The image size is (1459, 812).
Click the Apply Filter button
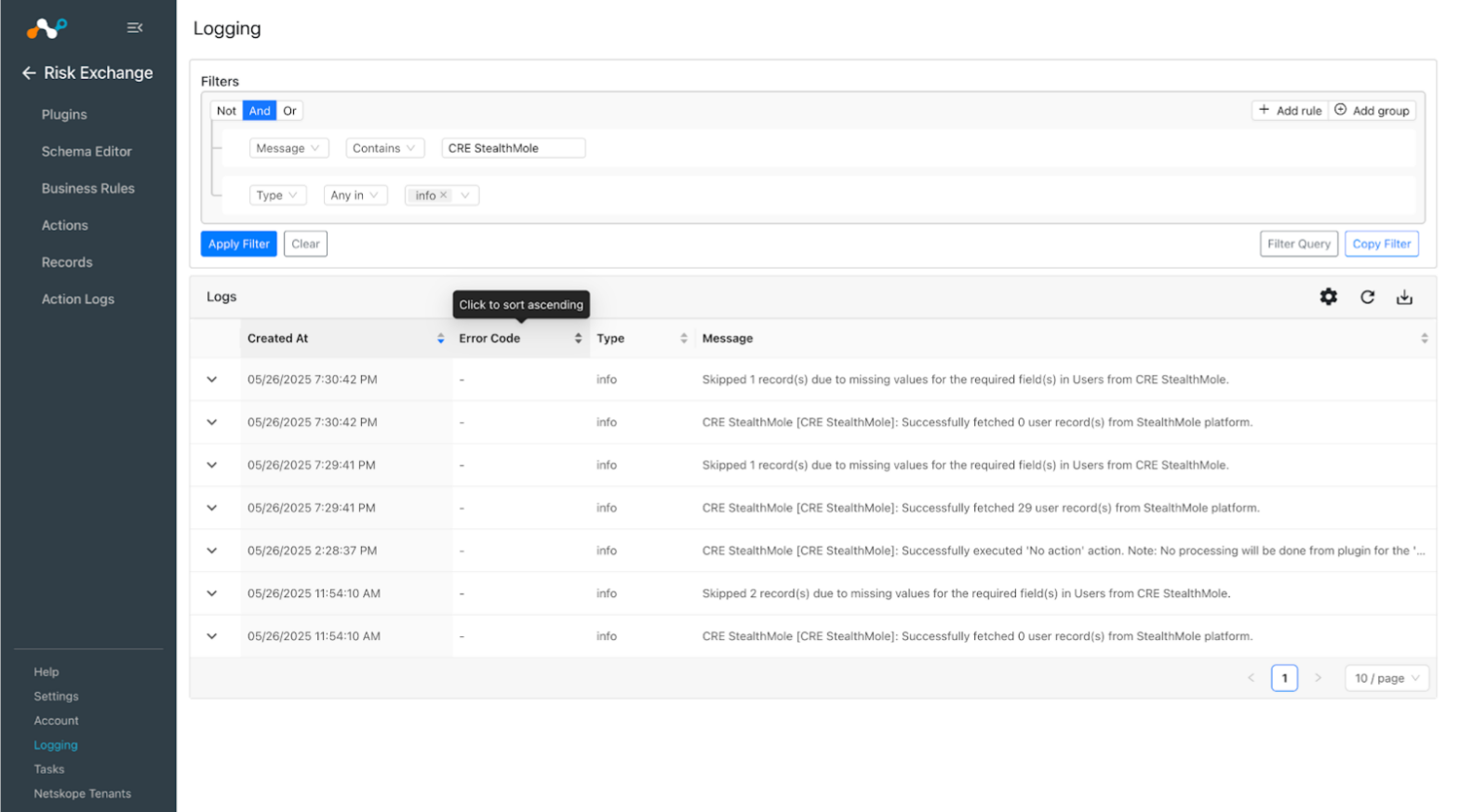coord(239,244)
